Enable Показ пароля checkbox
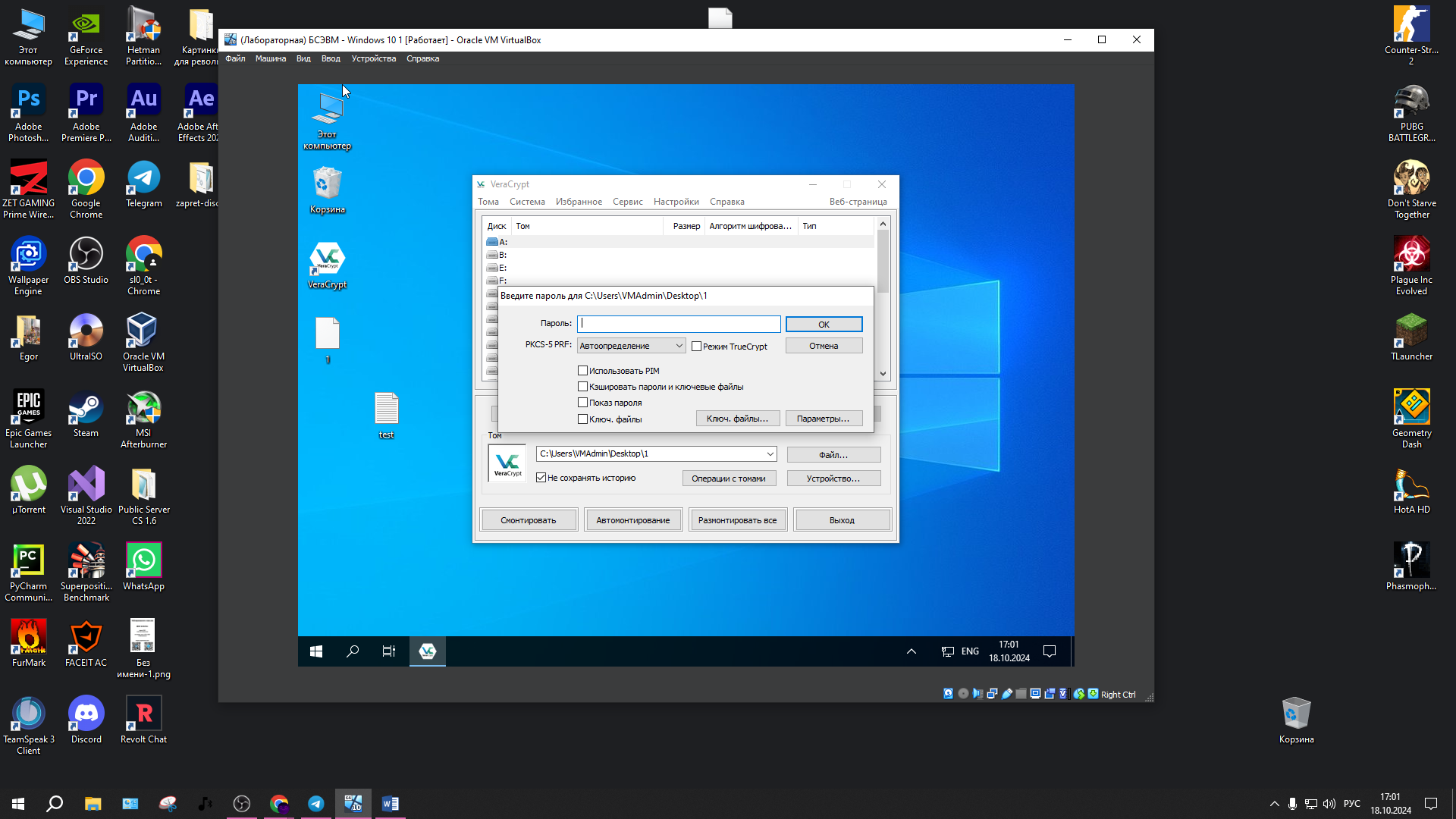The image size is (1456, 819). (x=582, y=403)
